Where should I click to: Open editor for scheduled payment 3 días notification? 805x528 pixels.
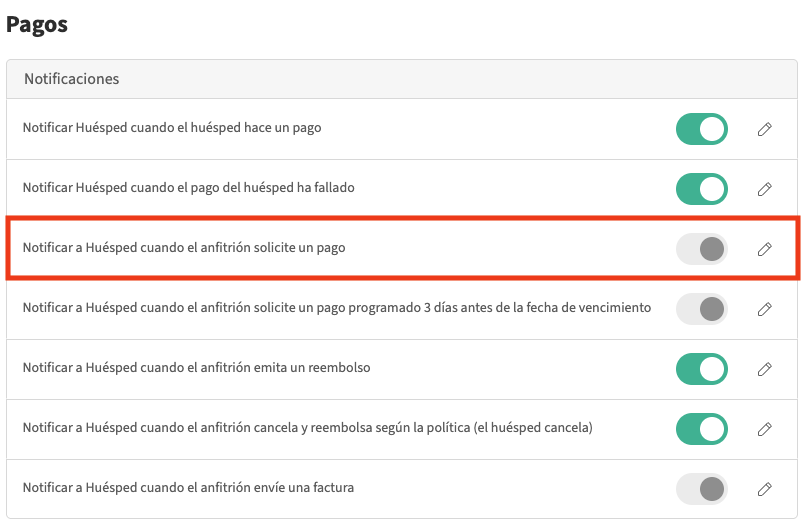(x=764, y=309)
